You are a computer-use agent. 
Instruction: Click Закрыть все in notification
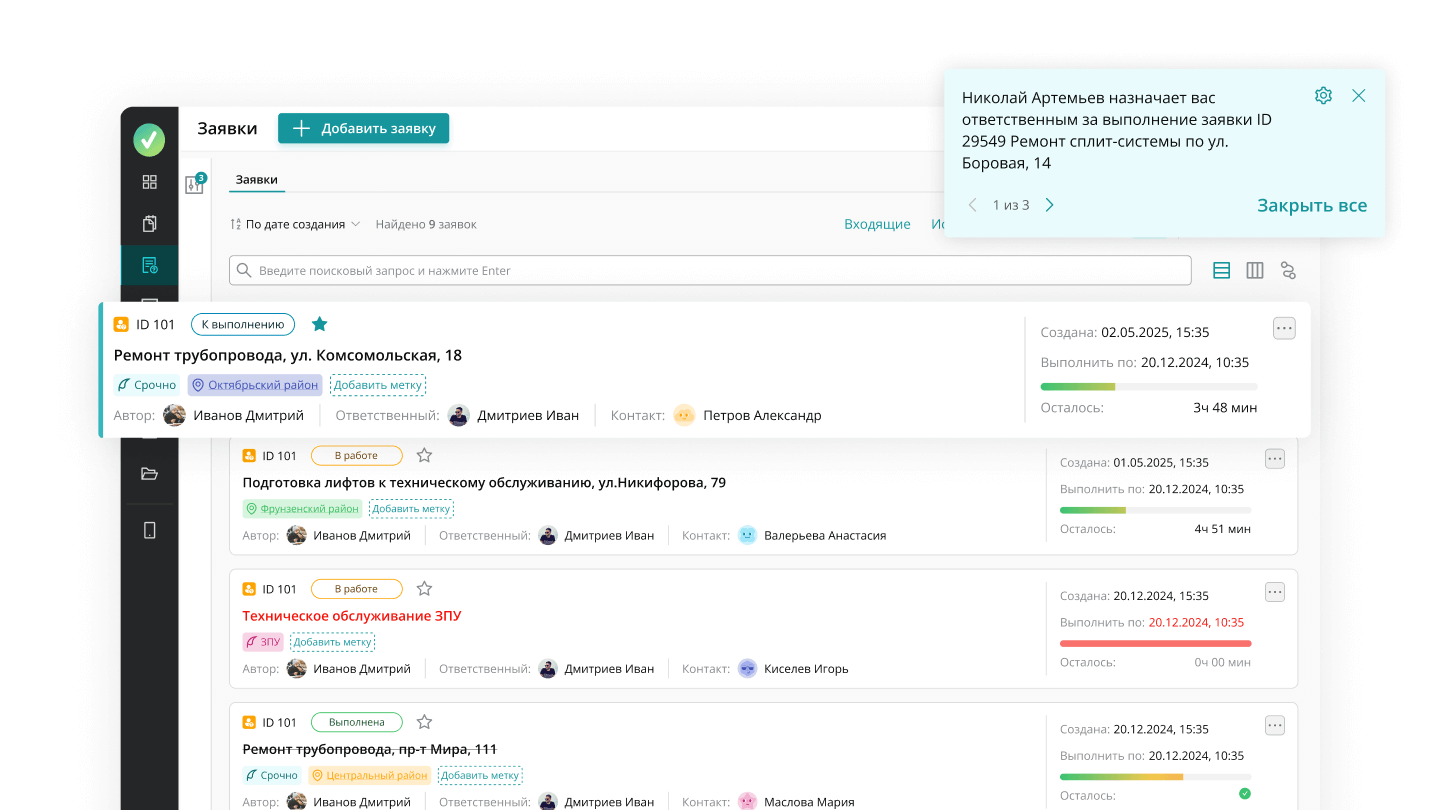coord(1312,205)
